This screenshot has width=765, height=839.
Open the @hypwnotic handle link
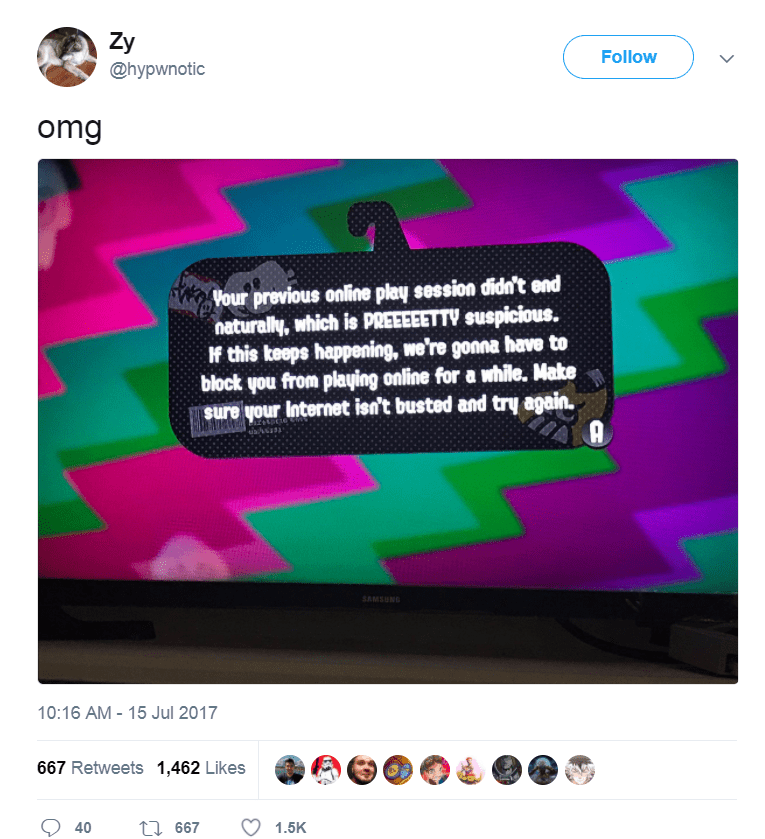(157, 69)
